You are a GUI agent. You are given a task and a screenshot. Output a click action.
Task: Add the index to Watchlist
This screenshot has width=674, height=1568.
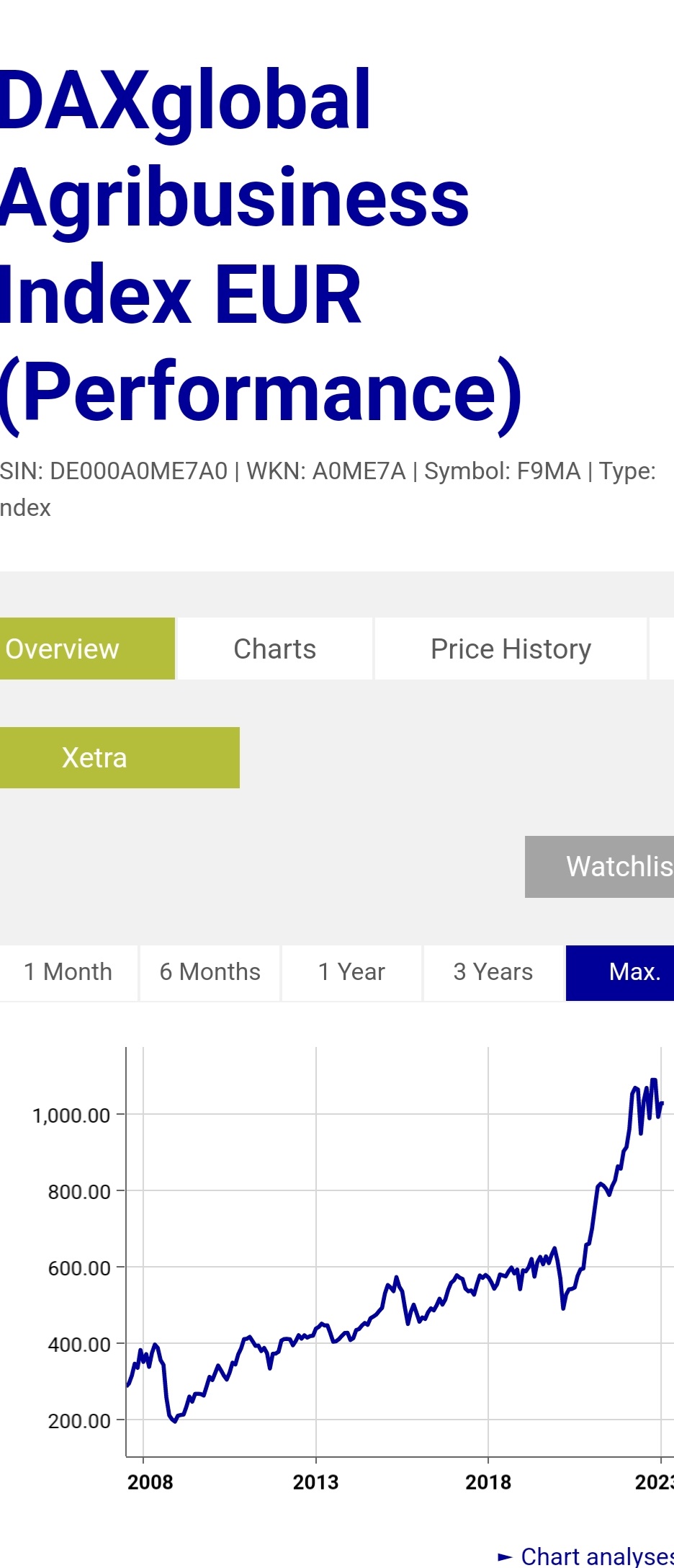click(x=601, y=866)
